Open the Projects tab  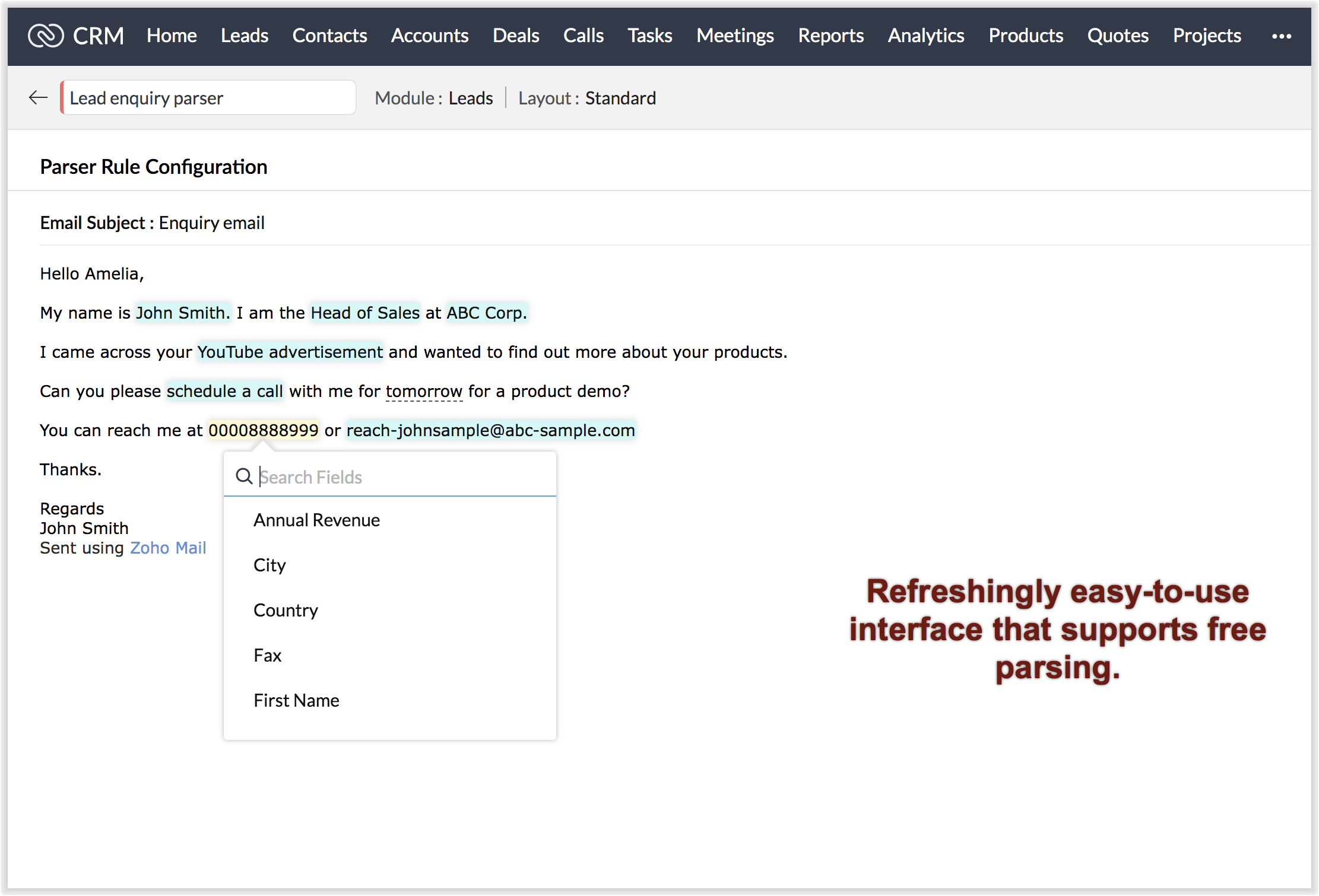[1206, 36]
